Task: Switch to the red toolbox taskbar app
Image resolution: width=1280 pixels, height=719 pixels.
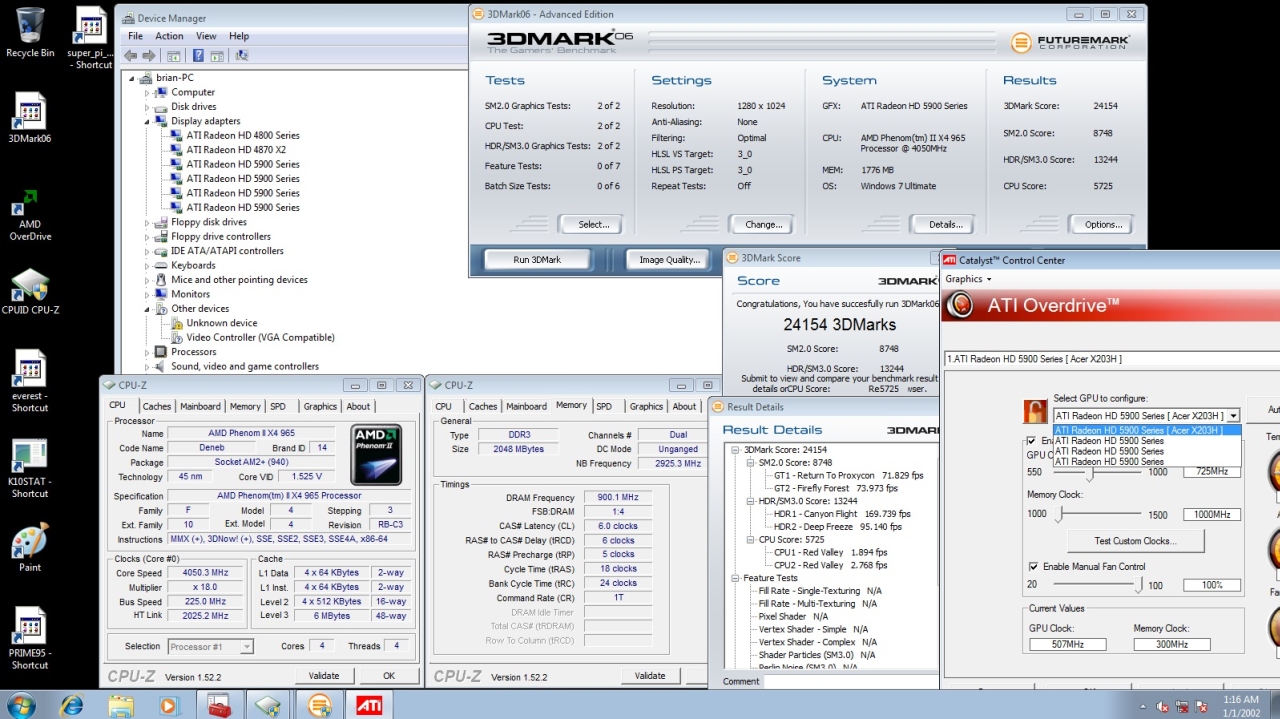Action: (219, 706)
